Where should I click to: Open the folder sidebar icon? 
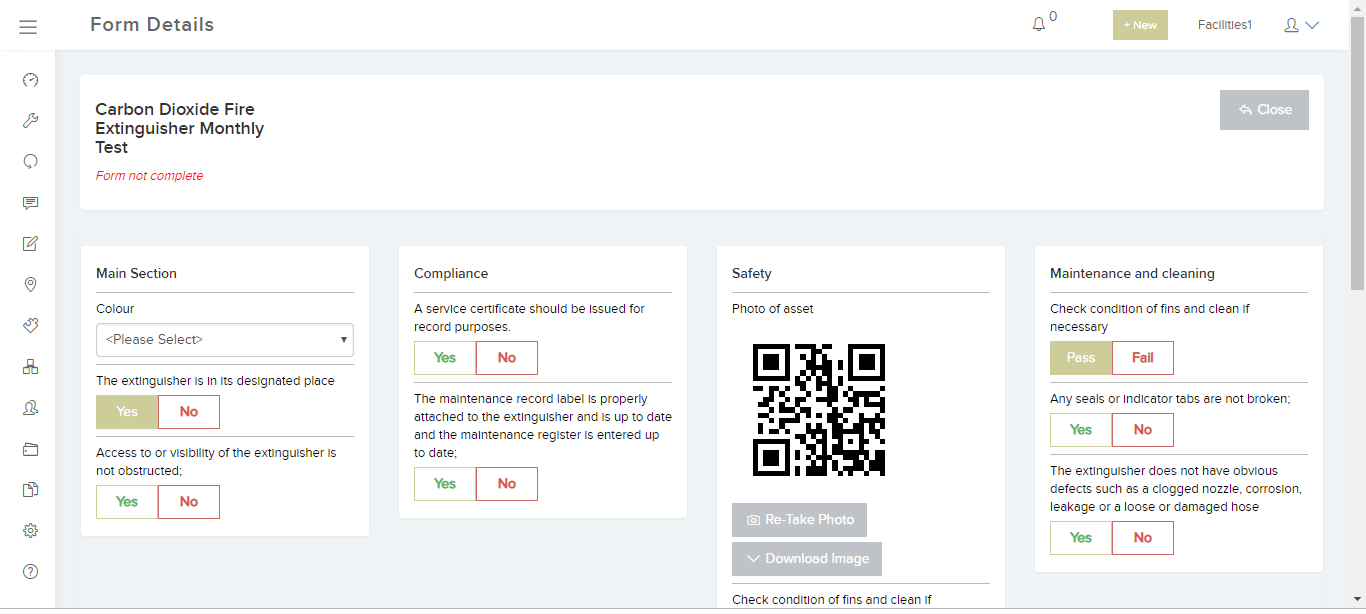click(x=30, y=449)
